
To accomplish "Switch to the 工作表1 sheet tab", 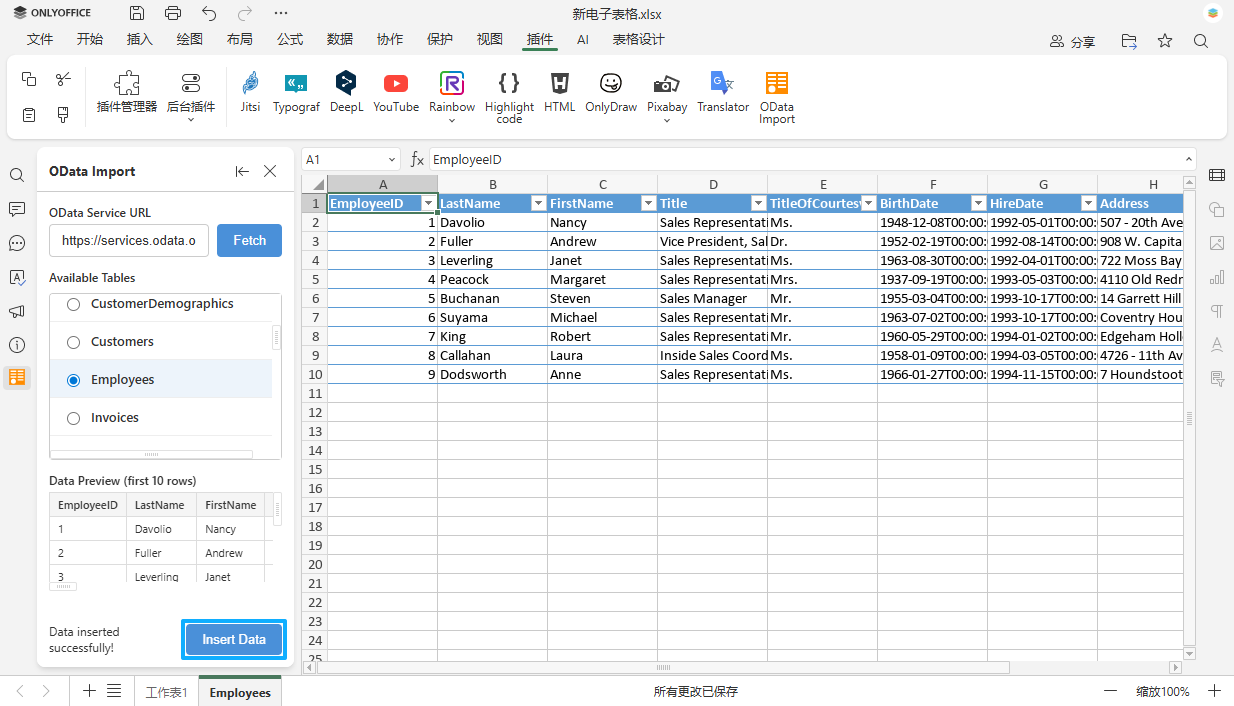I will (x=166, y=690).
